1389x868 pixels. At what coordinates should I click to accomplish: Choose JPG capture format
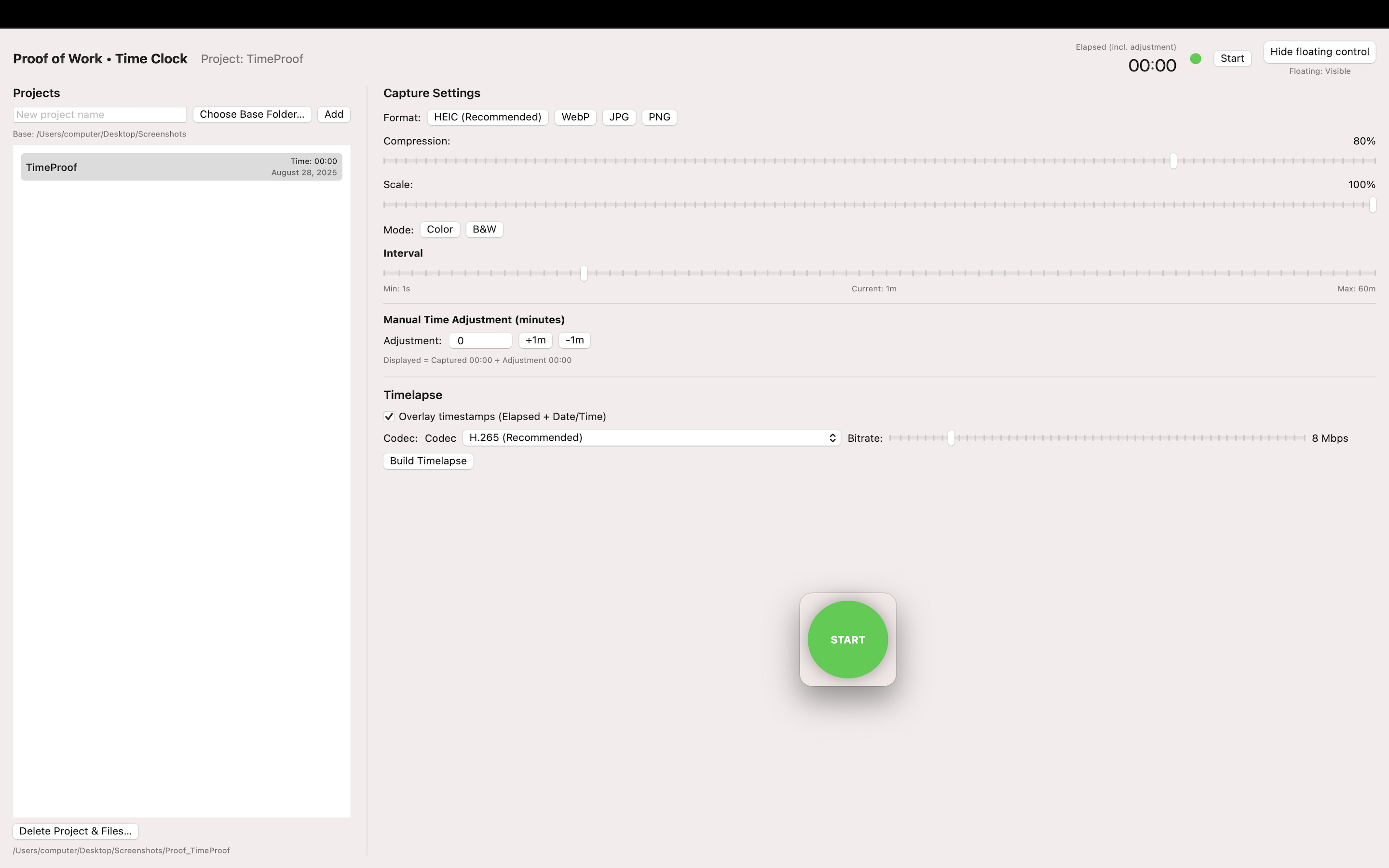tap(619, 117)
